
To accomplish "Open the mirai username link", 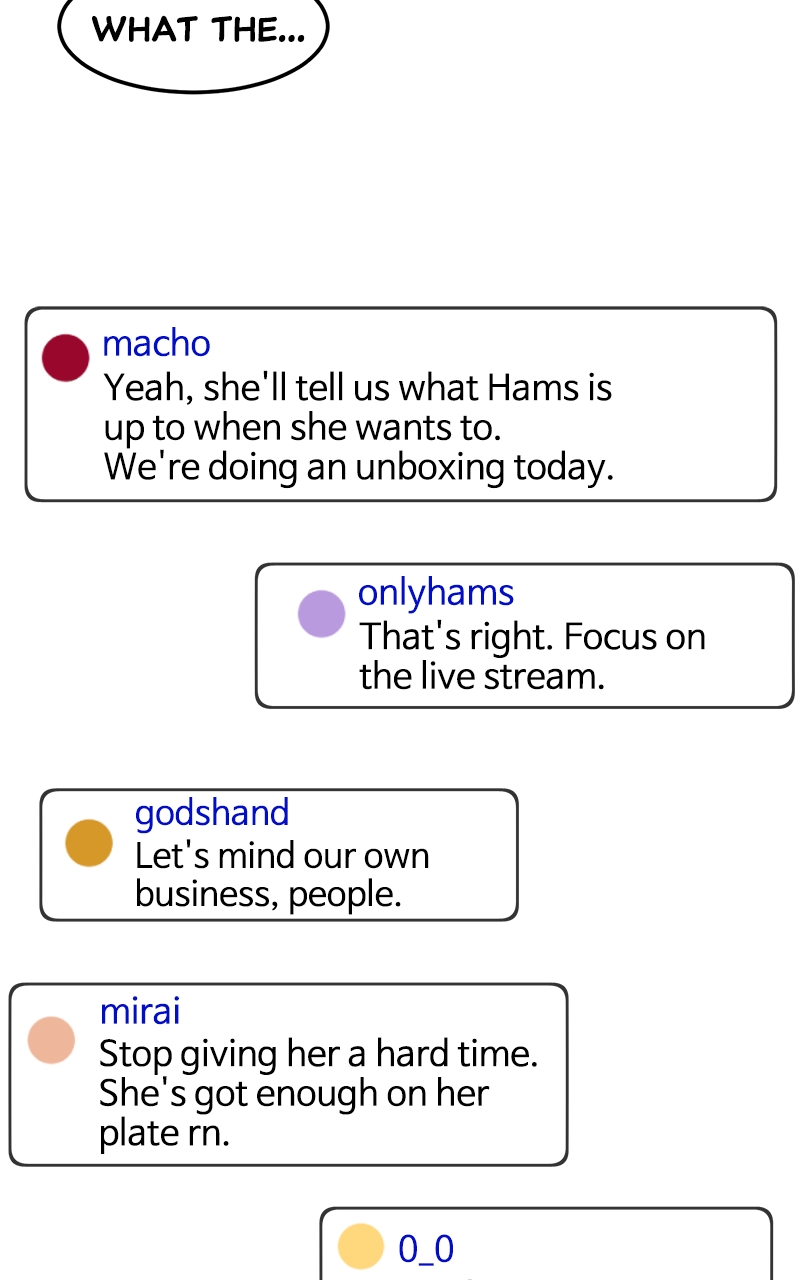I will (x=140, y=1010).
